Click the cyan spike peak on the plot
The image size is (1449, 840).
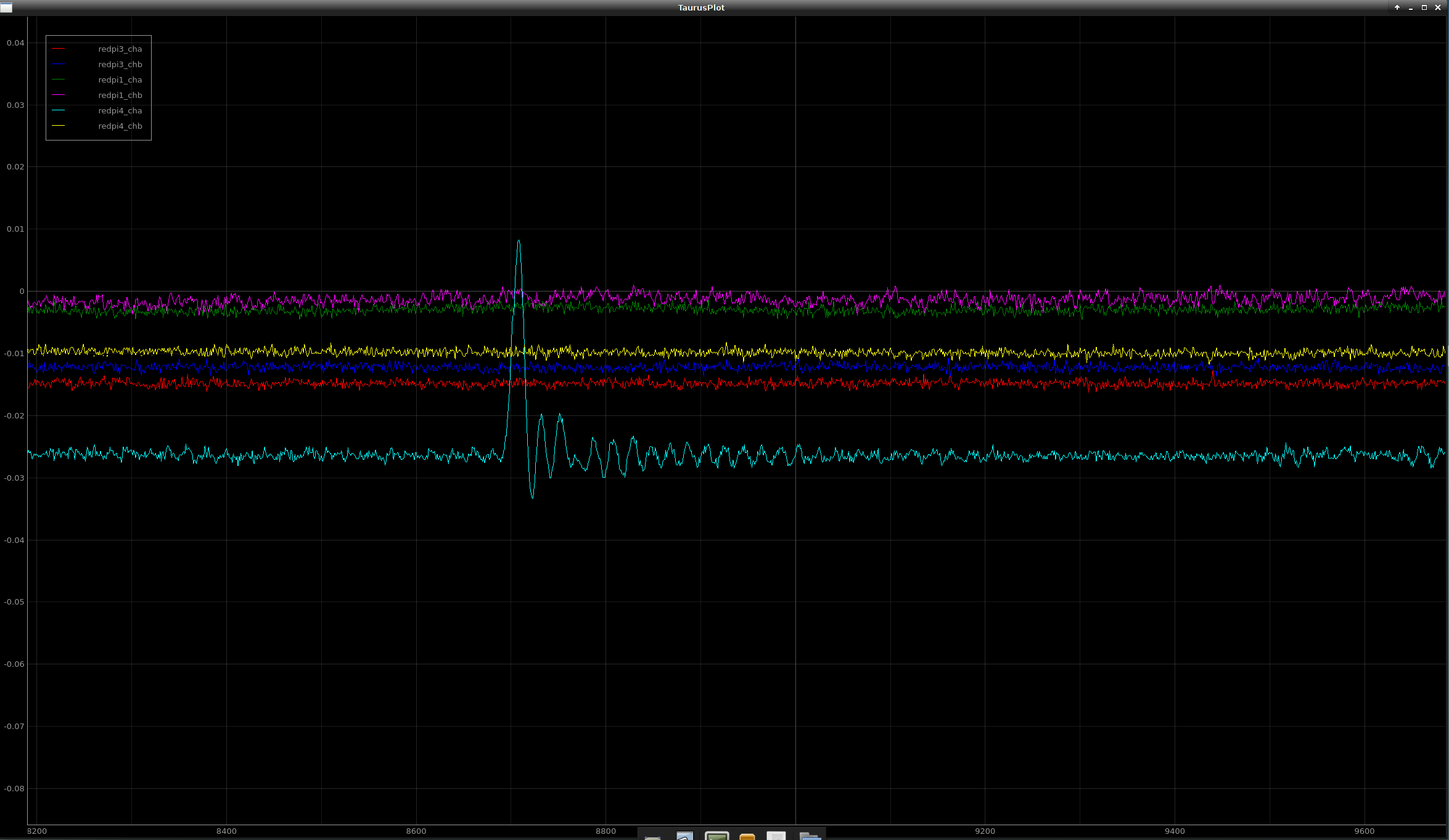[519, 241]
